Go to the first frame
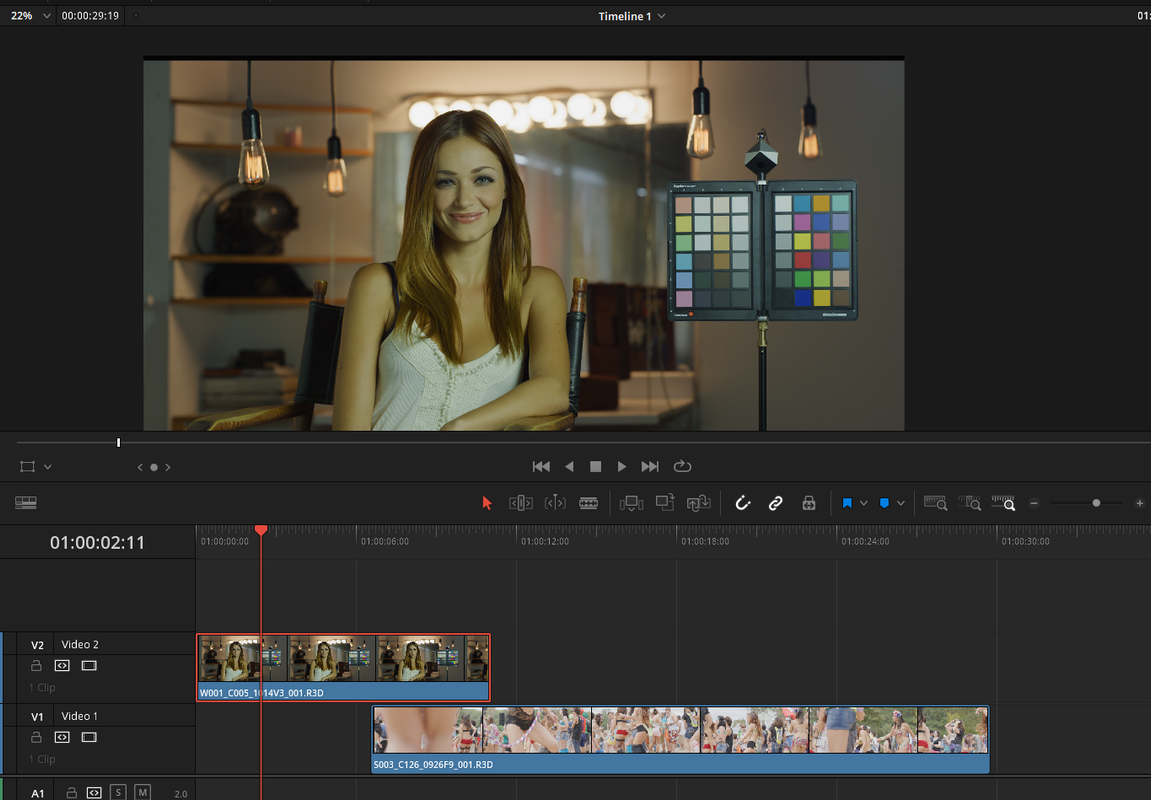1151x800 pixels. [541, 467]
